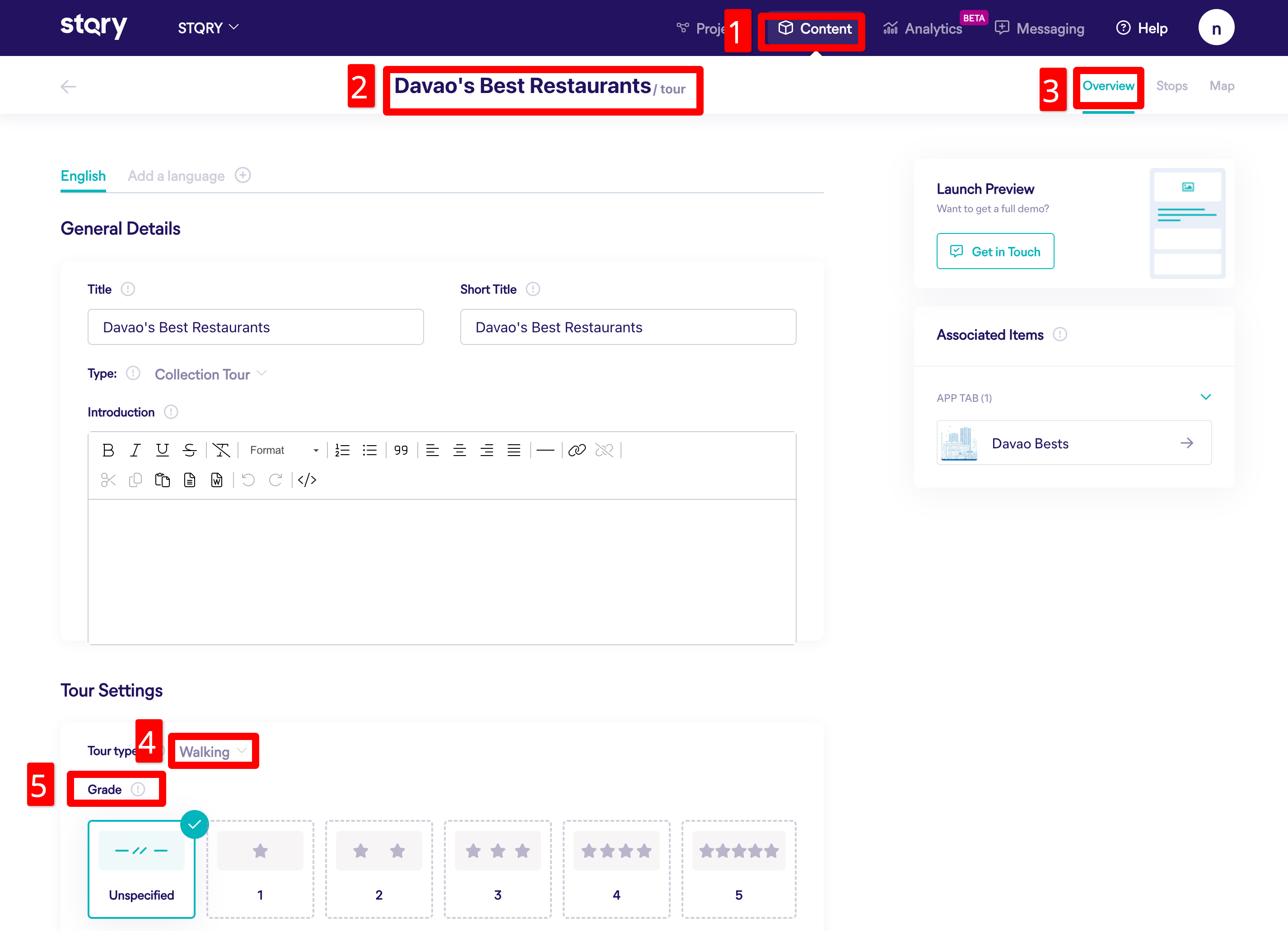Select the 5-star grade option
Screen dimensions: 1288x931
click(x=738, y=869)
